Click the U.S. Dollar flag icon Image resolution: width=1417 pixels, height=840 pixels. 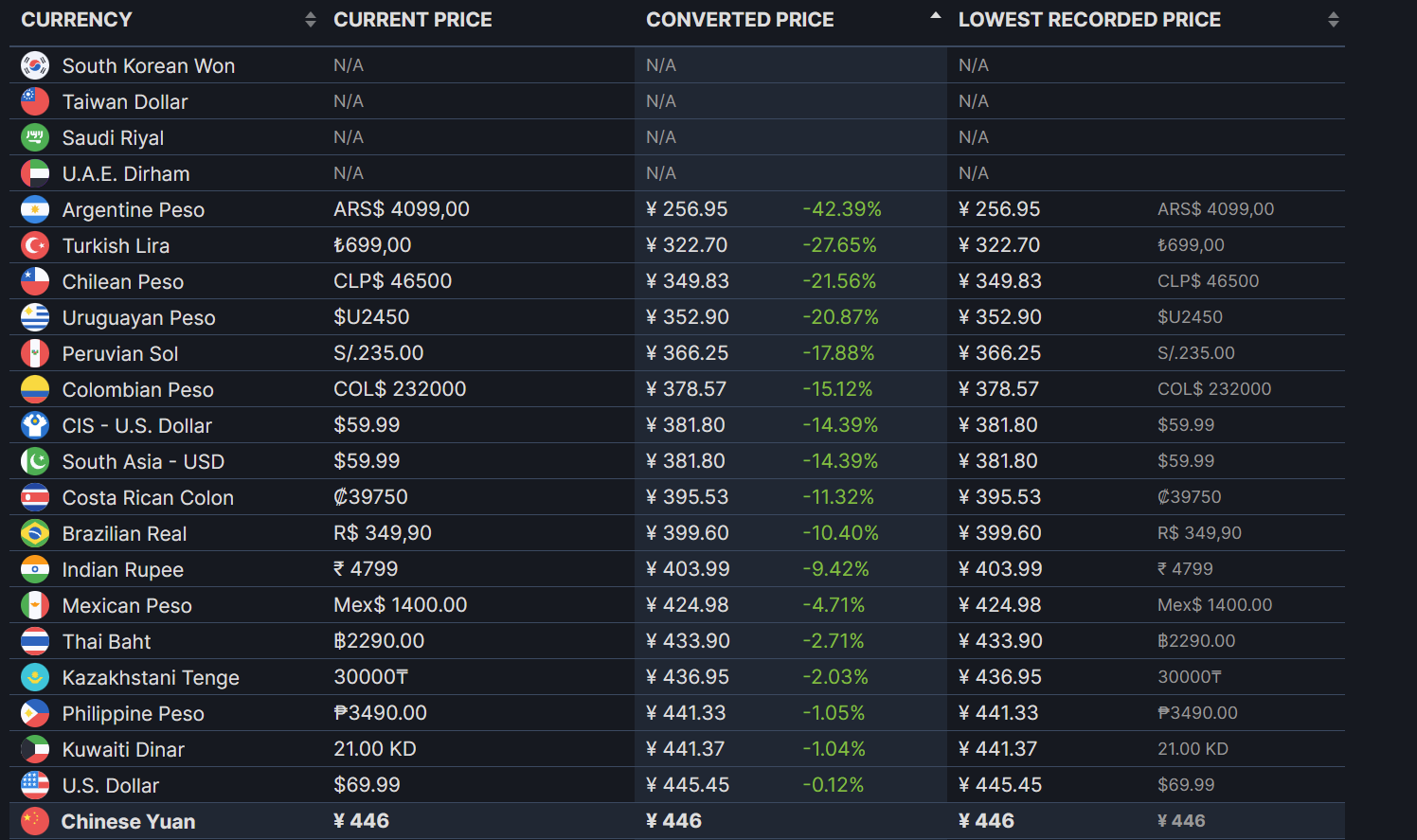35,785
